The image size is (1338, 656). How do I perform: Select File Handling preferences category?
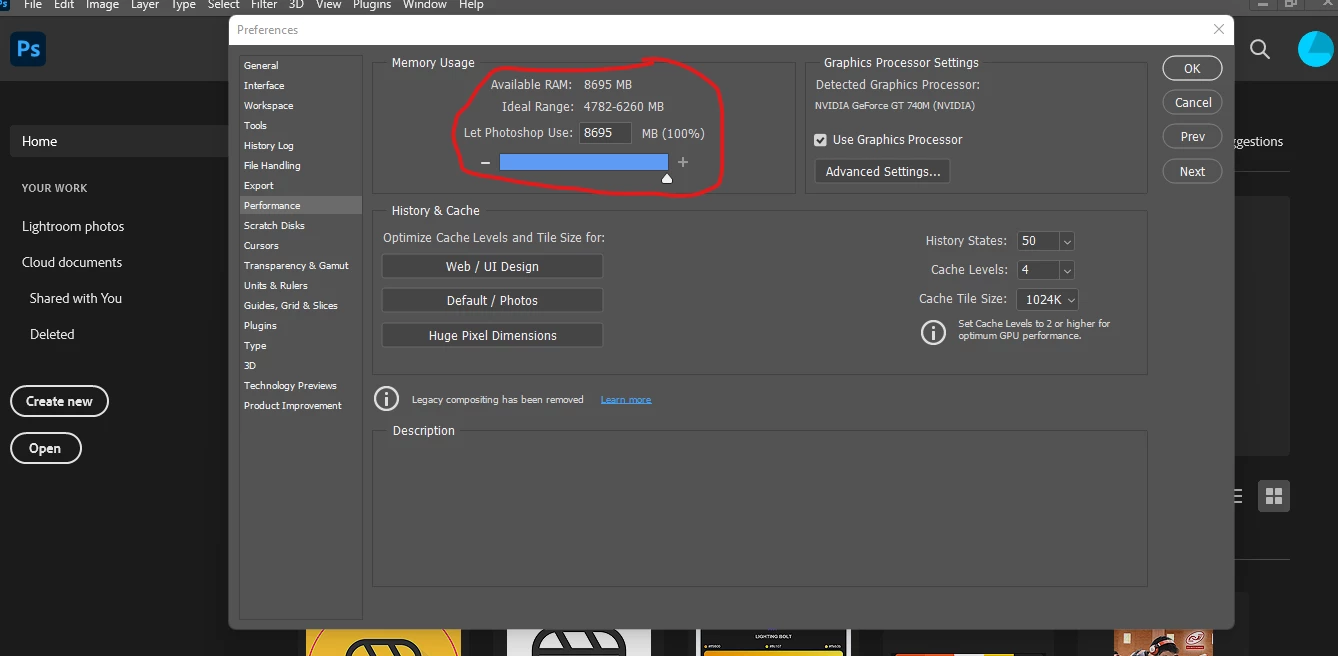[301, 165]
